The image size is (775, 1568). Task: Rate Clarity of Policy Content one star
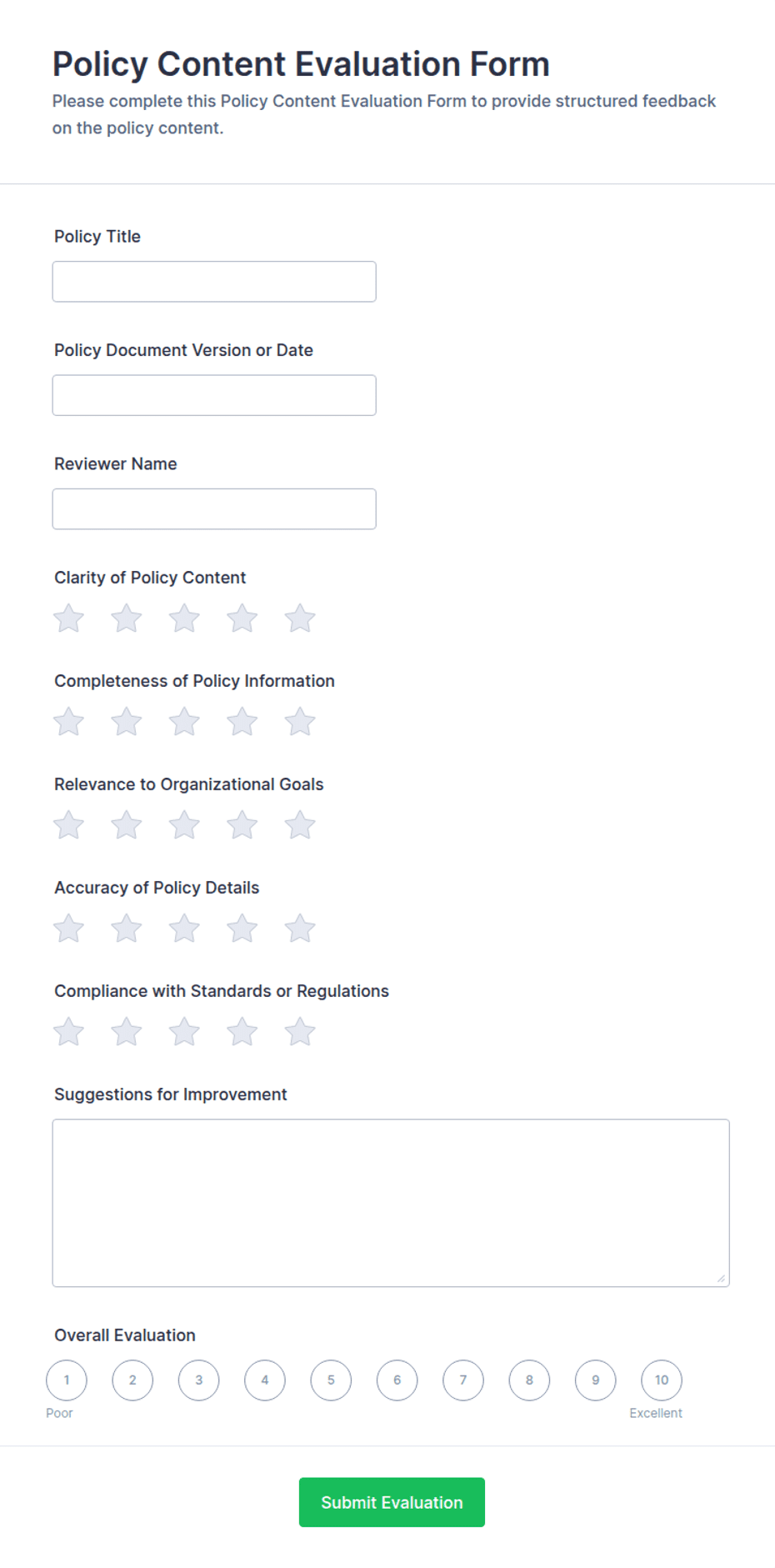point(68,619)
